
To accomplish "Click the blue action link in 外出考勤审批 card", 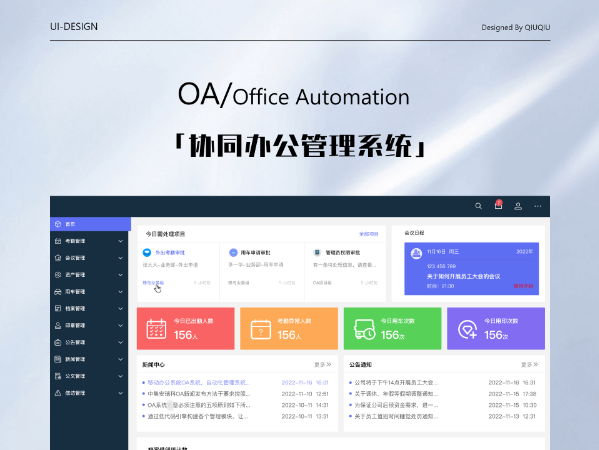I will 153,283.
